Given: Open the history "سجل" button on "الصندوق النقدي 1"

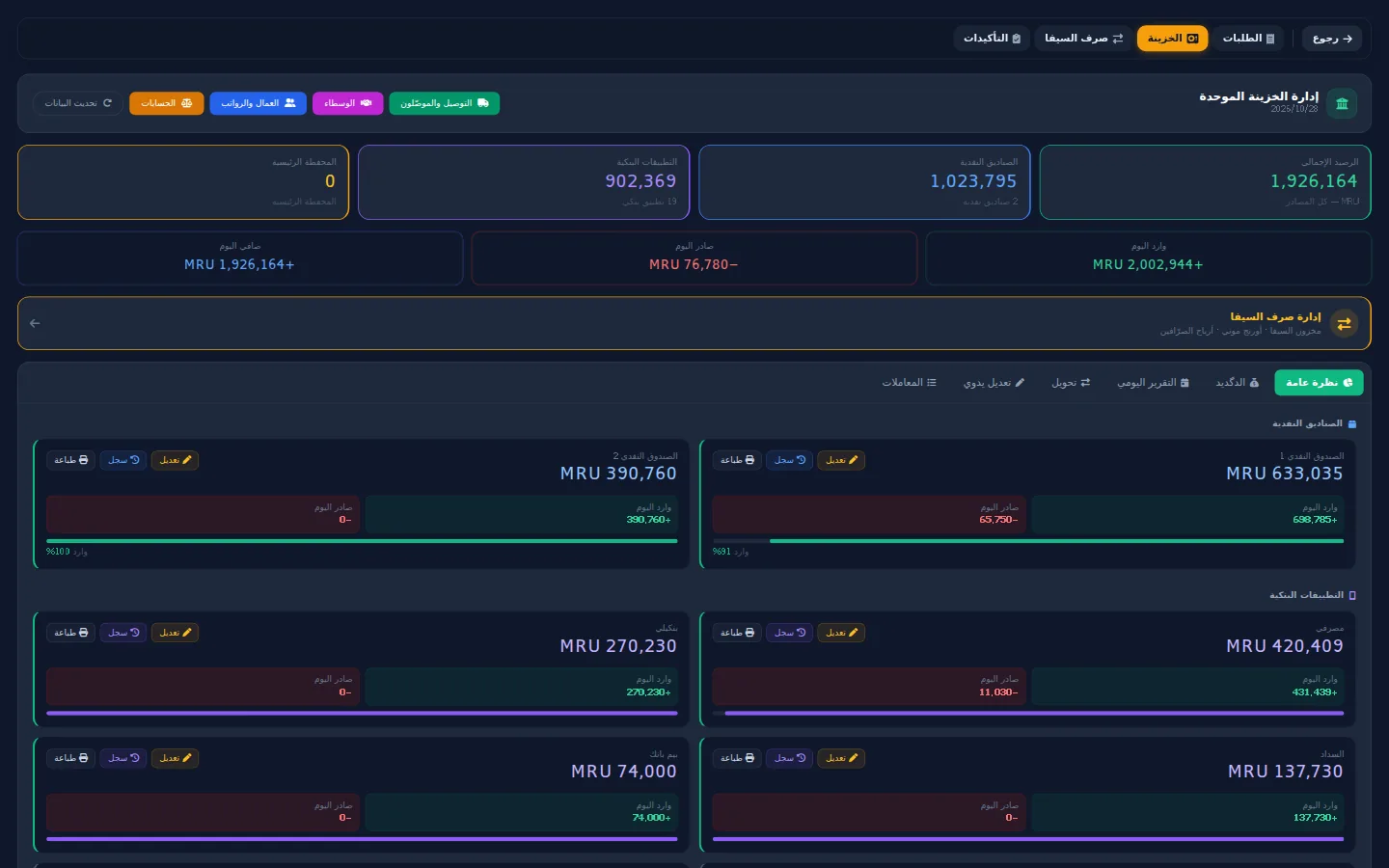Looking at the screenshot, I should (789, 460).
